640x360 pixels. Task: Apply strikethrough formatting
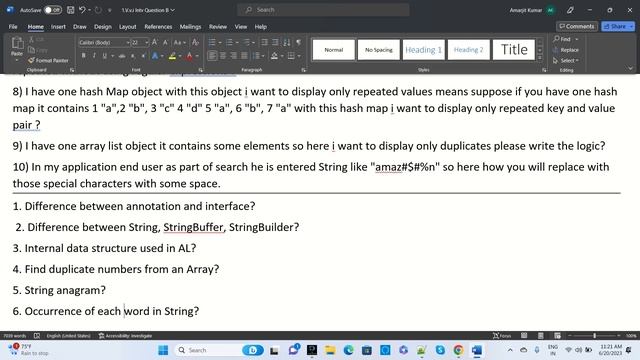click(x=122, y=56)
